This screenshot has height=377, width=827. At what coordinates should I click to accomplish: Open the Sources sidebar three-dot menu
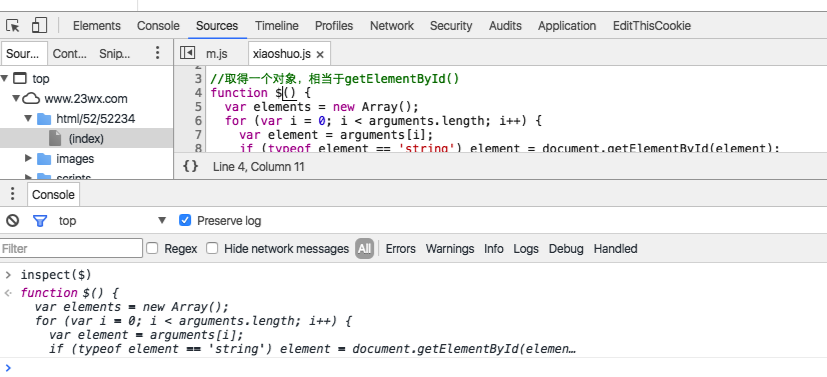coord(157,53)
